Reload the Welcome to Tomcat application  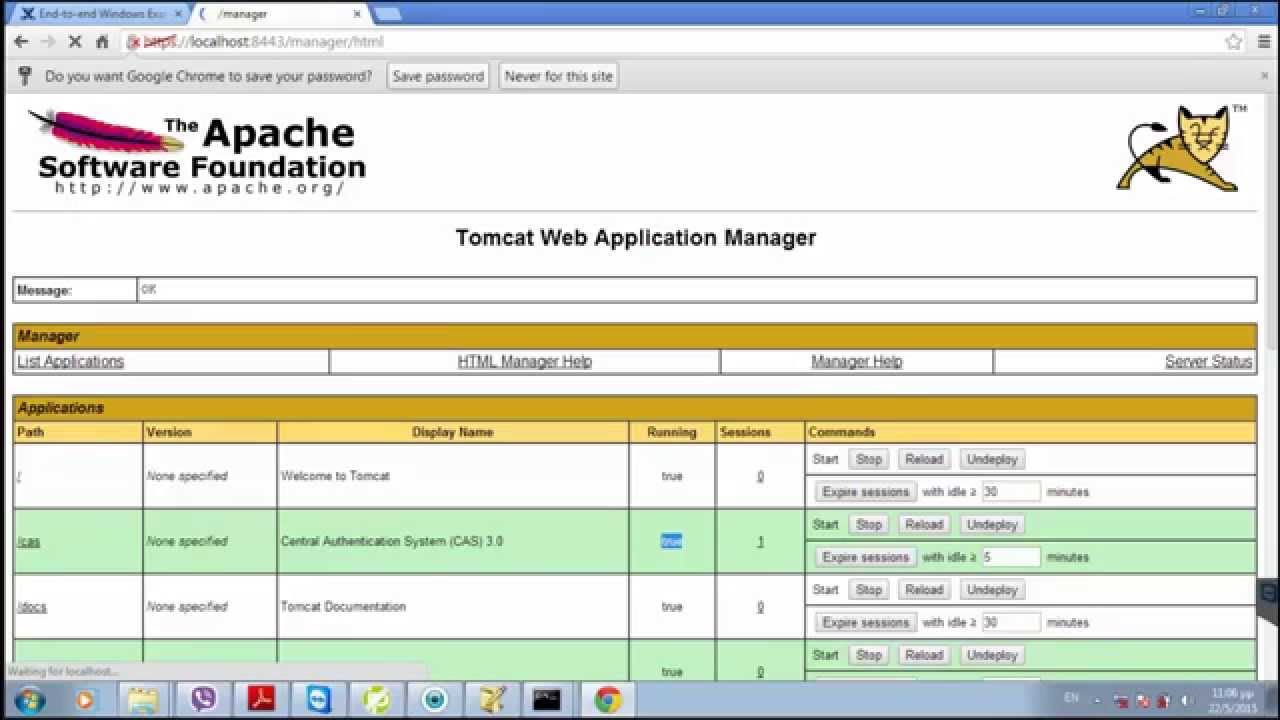[x=924, y=459]
